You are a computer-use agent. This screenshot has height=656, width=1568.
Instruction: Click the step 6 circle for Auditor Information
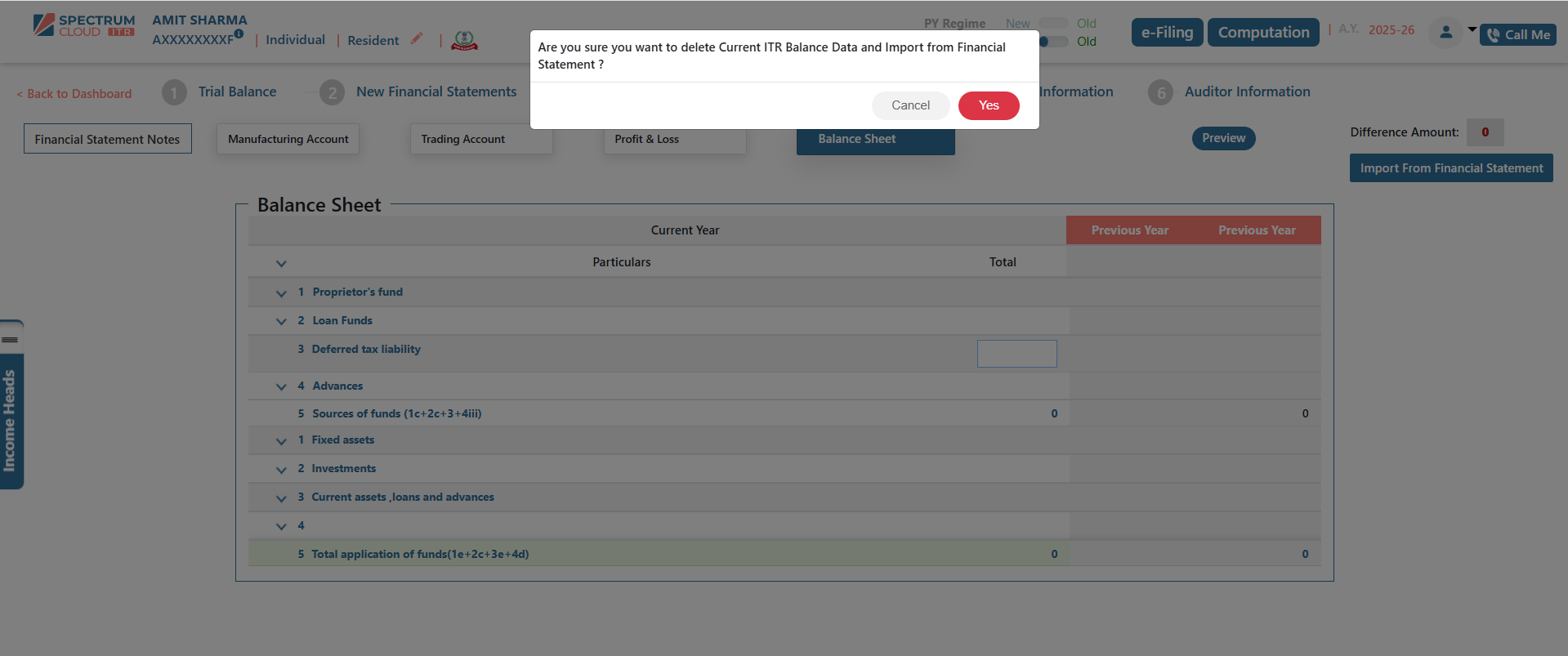[x=1160, y=92]
